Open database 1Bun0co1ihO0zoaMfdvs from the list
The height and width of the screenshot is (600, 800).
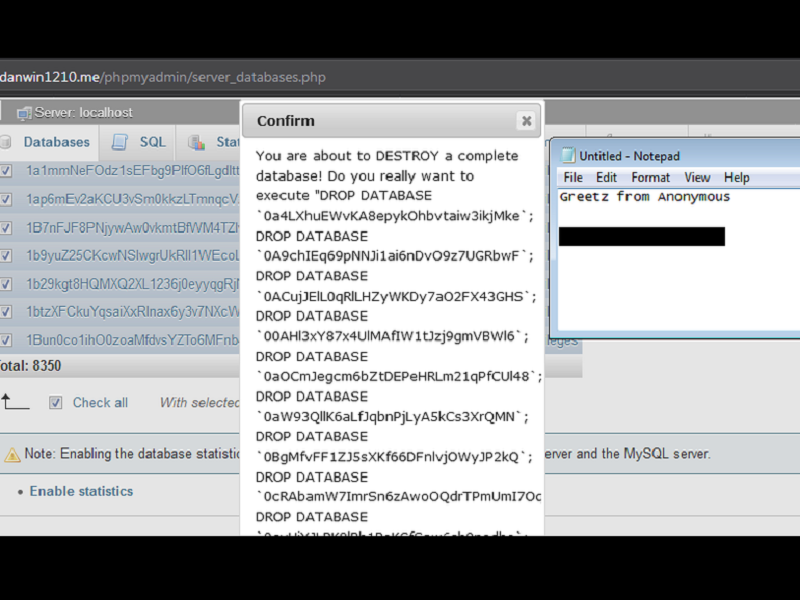[133, 340]
